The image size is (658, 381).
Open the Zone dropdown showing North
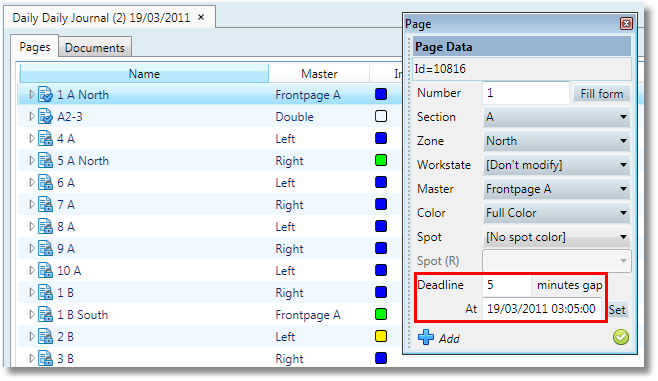tap(557, 141)
